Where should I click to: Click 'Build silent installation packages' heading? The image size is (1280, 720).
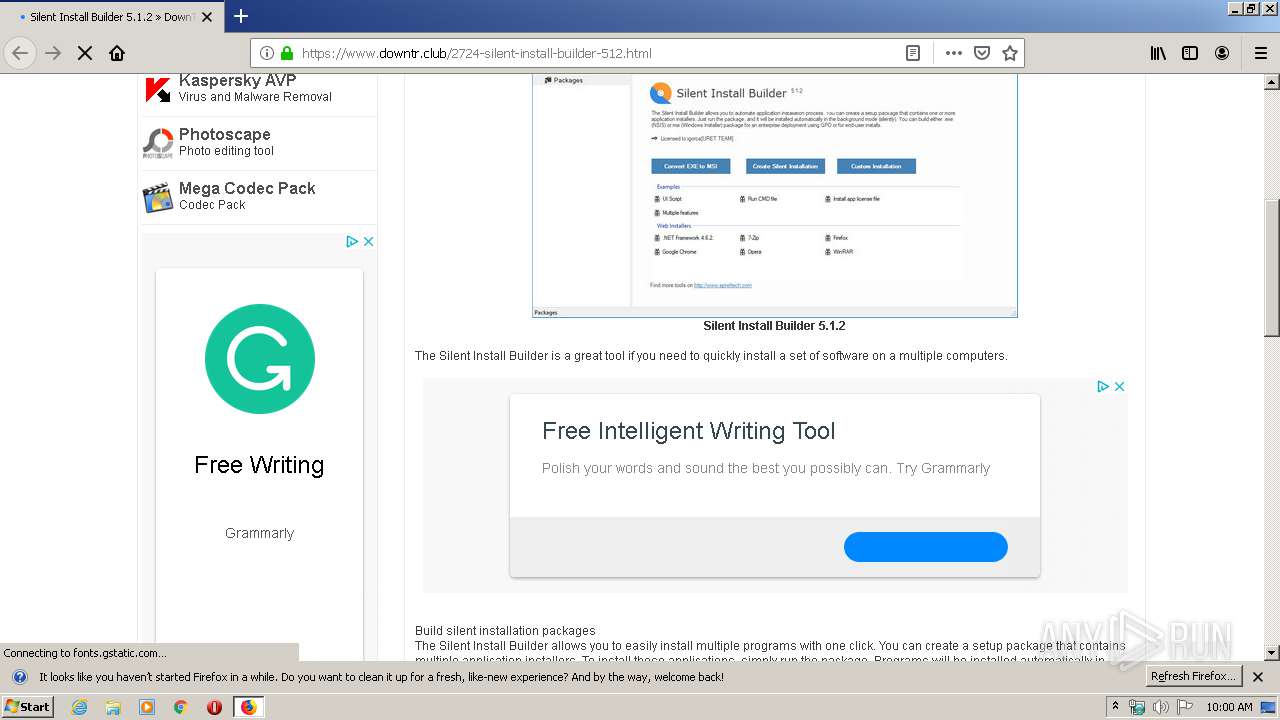[x=505, y=631]
